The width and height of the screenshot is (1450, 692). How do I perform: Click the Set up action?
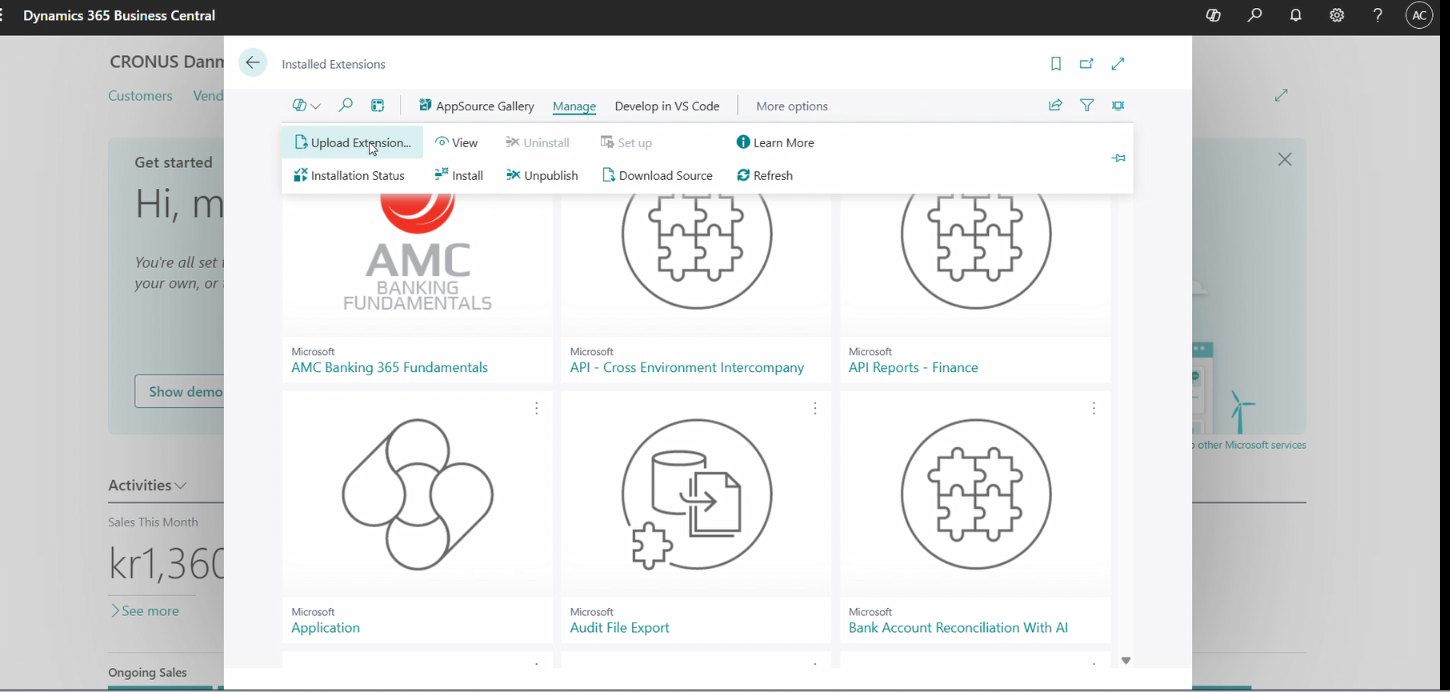pos(626,143)
